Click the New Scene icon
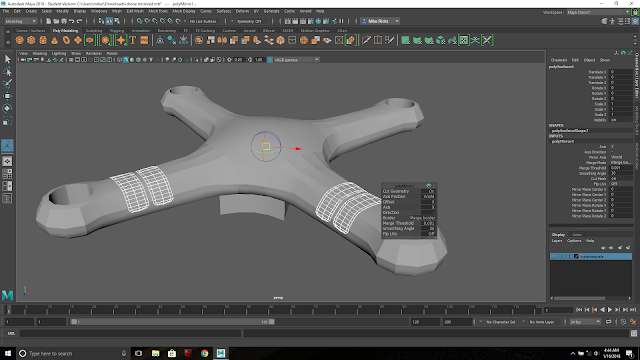This screenshot has width=640, height=360. coord(49,21)
